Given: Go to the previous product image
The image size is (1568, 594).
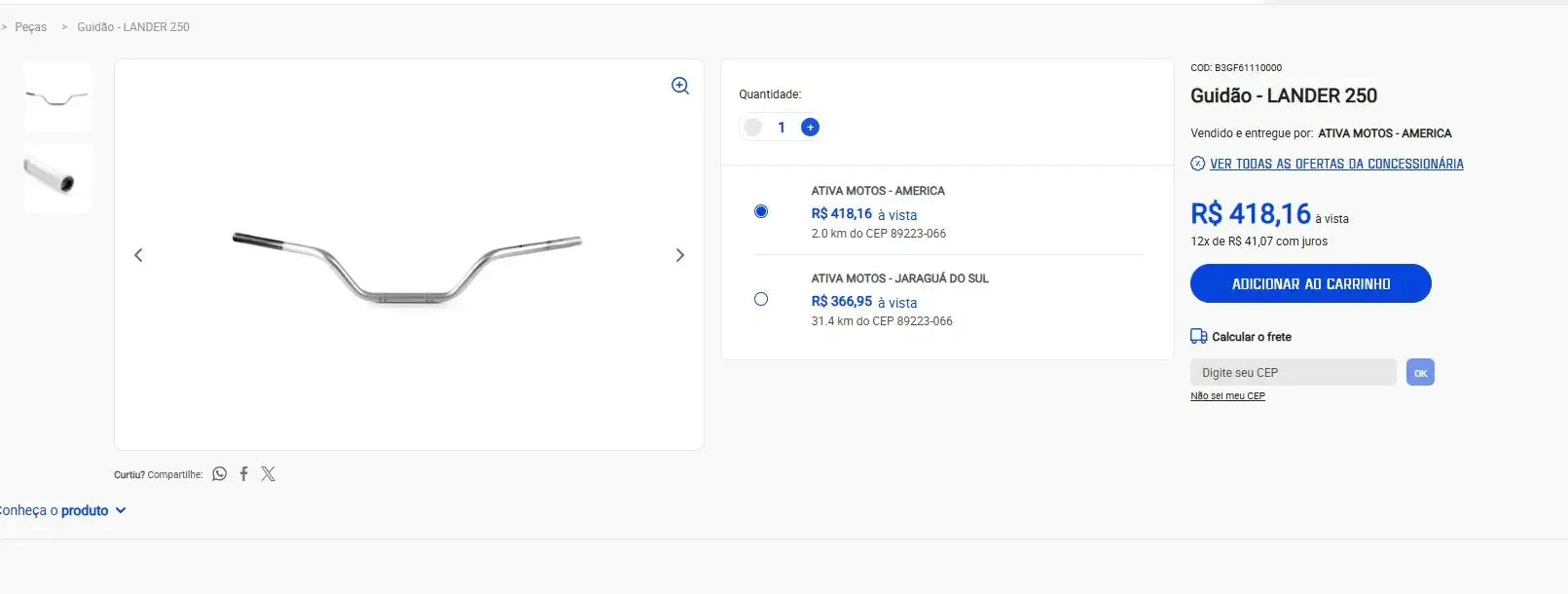Looking at the screenshot, I should (x=138, y=255).
